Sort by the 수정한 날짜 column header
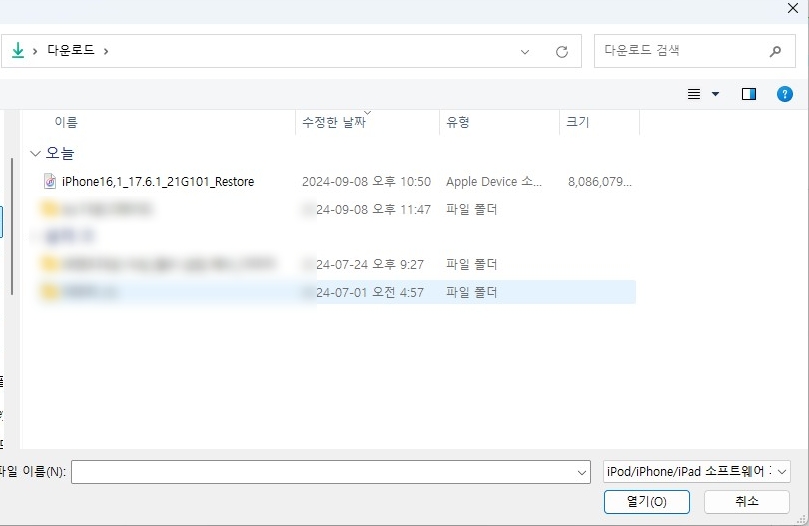Viewport: 809px width, 526px height. pos(334,122)
